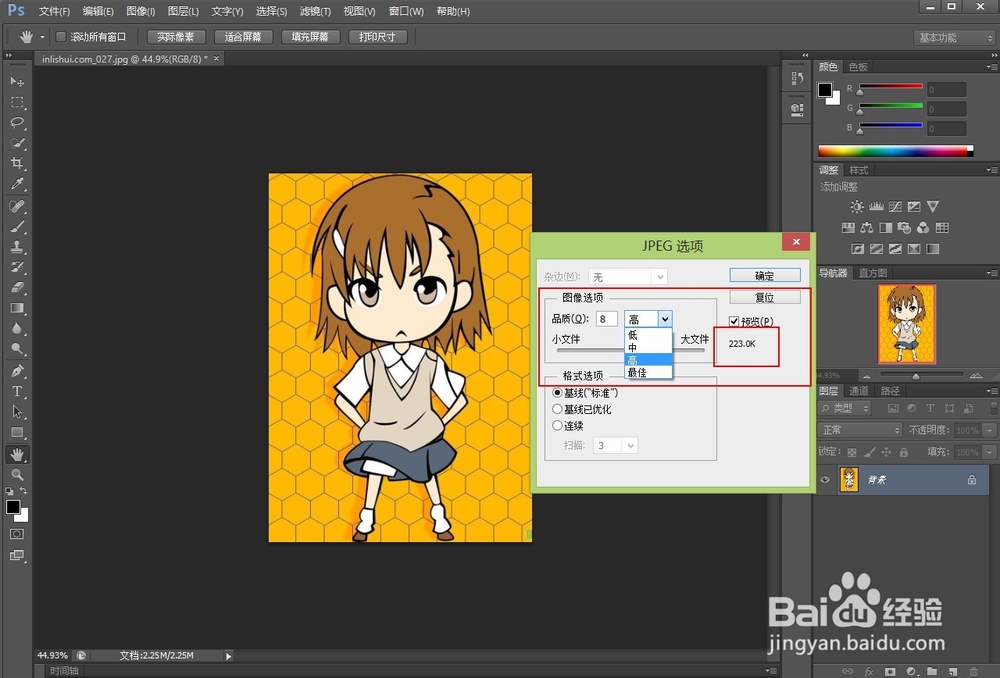
Task: Click the lock position icon in Layers panel
Action: 886,452
